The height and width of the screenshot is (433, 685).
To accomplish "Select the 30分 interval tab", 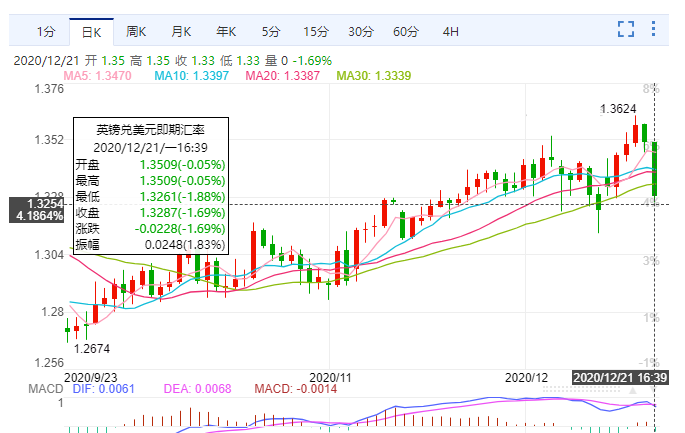I will point(360,31).
